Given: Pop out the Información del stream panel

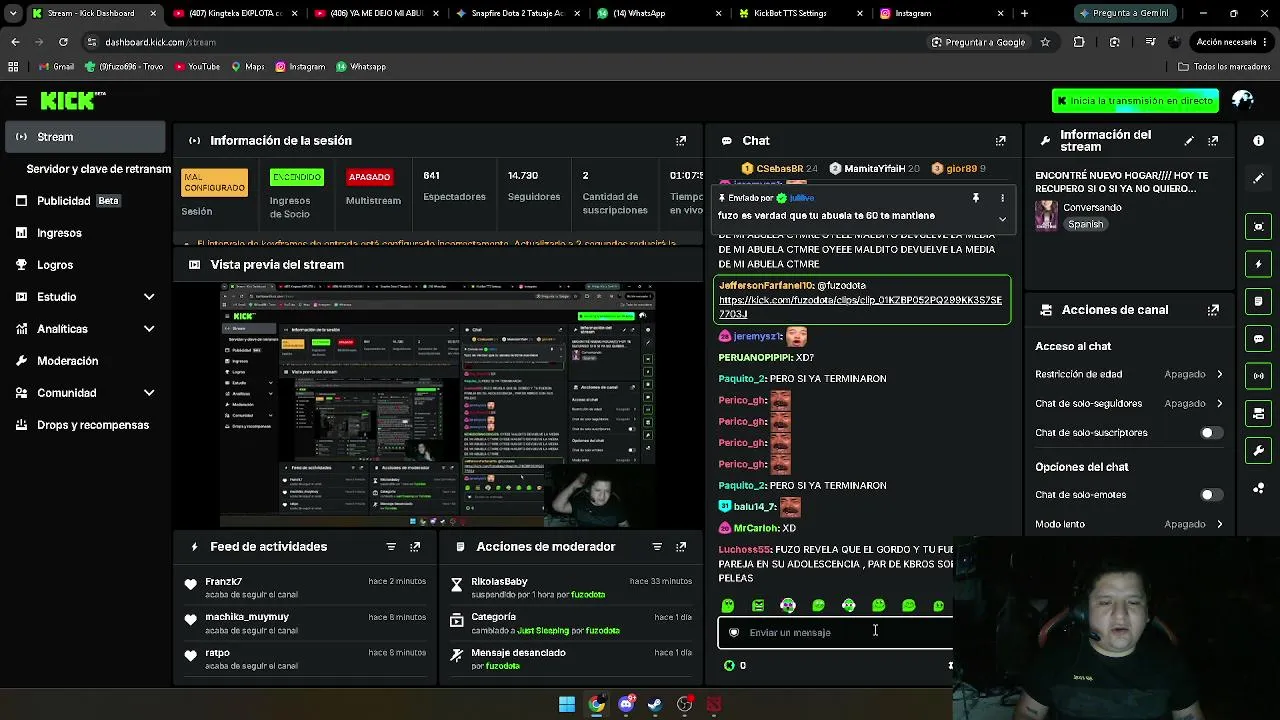Looking at the screenshot, I should [1213, 141].
